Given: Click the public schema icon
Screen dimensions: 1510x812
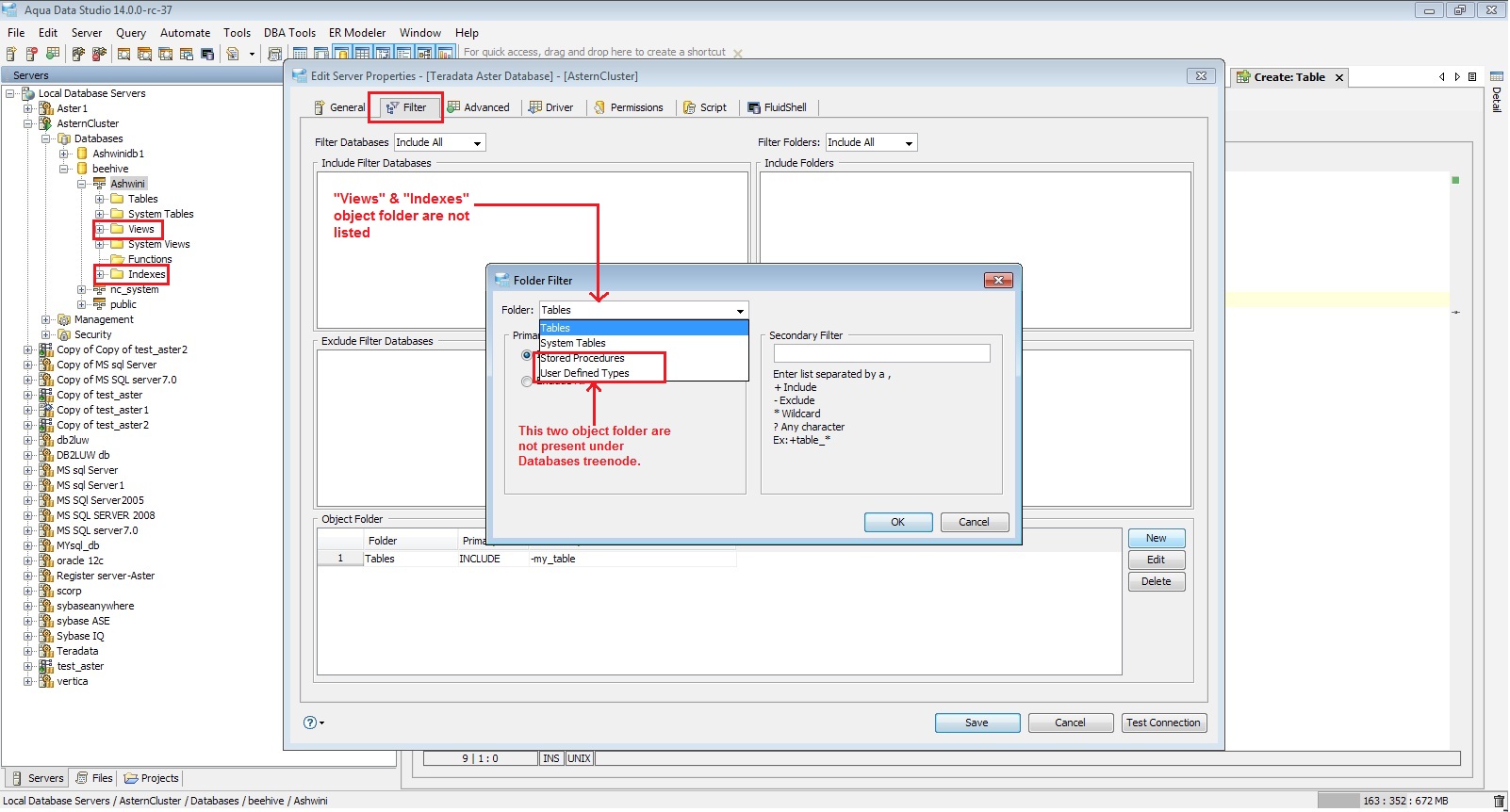Looking at the screenshot, I should point(99,304).
